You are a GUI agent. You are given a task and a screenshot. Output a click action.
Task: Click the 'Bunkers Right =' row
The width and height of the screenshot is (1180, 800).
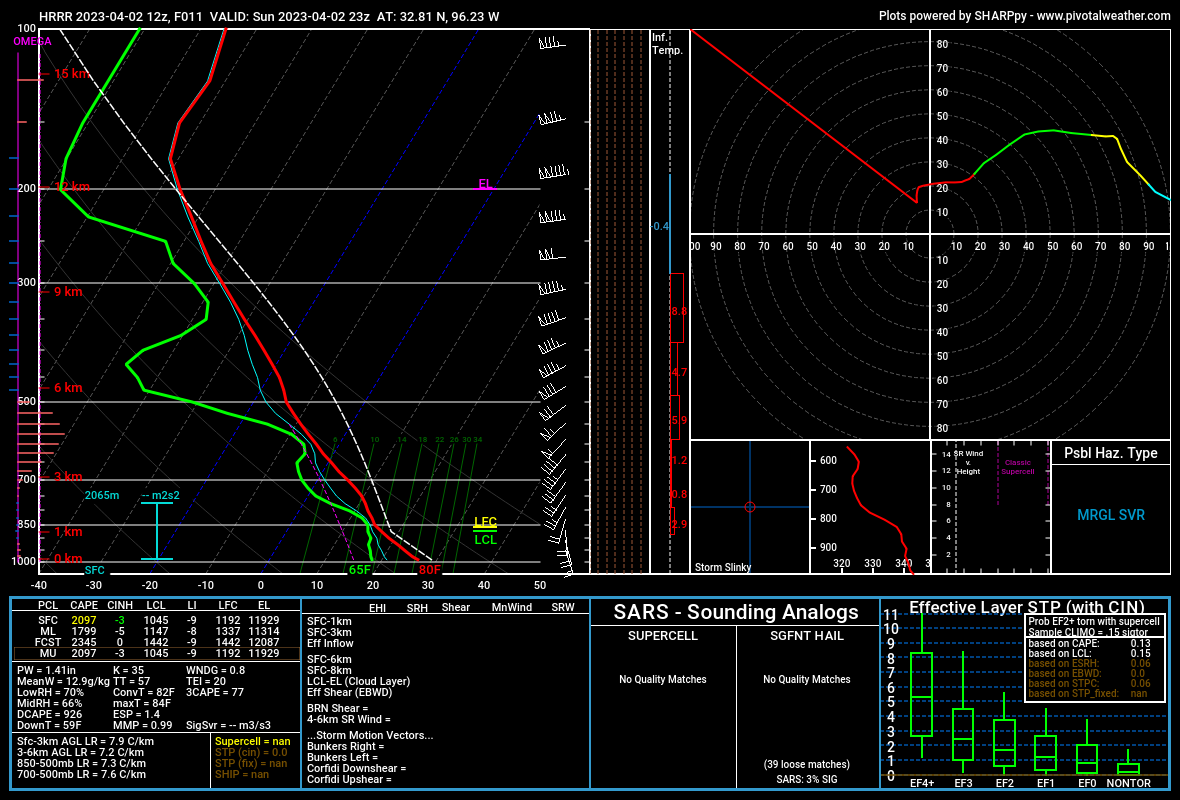pyautogui.click(x=345, y=747)
